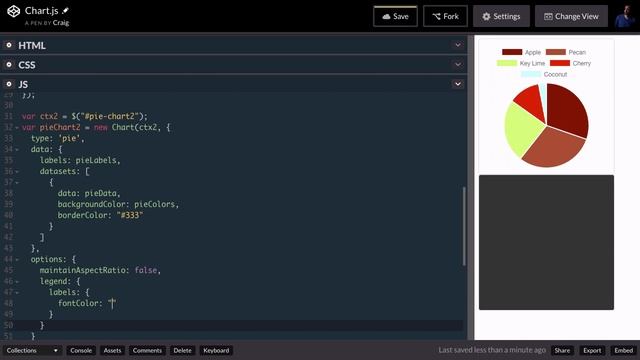The height and width of the screenshot is (360, 640).
Task: Show Keyboard shortcuts
Action: click(x=216, y=350)
